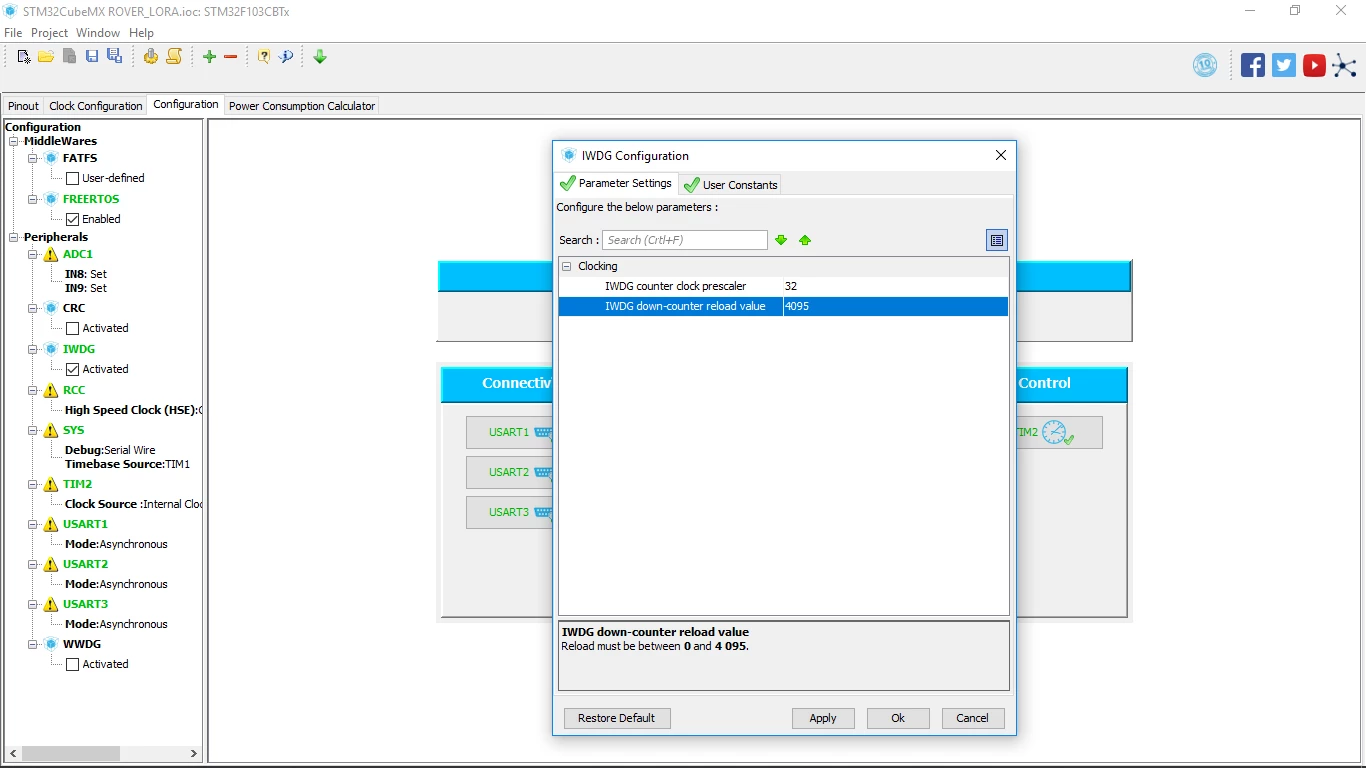Click the FREERTOS cube icon in tree
The height and width of the screenshot is (768, 1366).
click(x=51, y=199)
